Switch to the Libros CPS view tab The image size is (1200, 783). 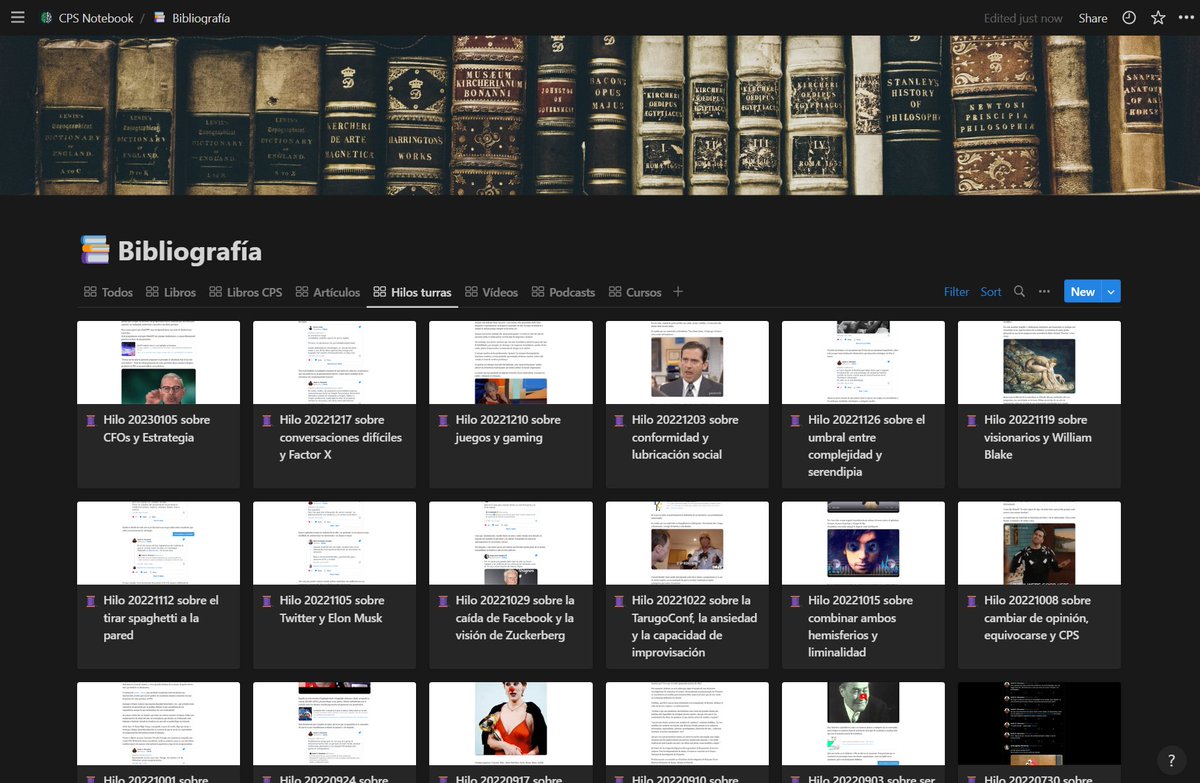point(245,292)
